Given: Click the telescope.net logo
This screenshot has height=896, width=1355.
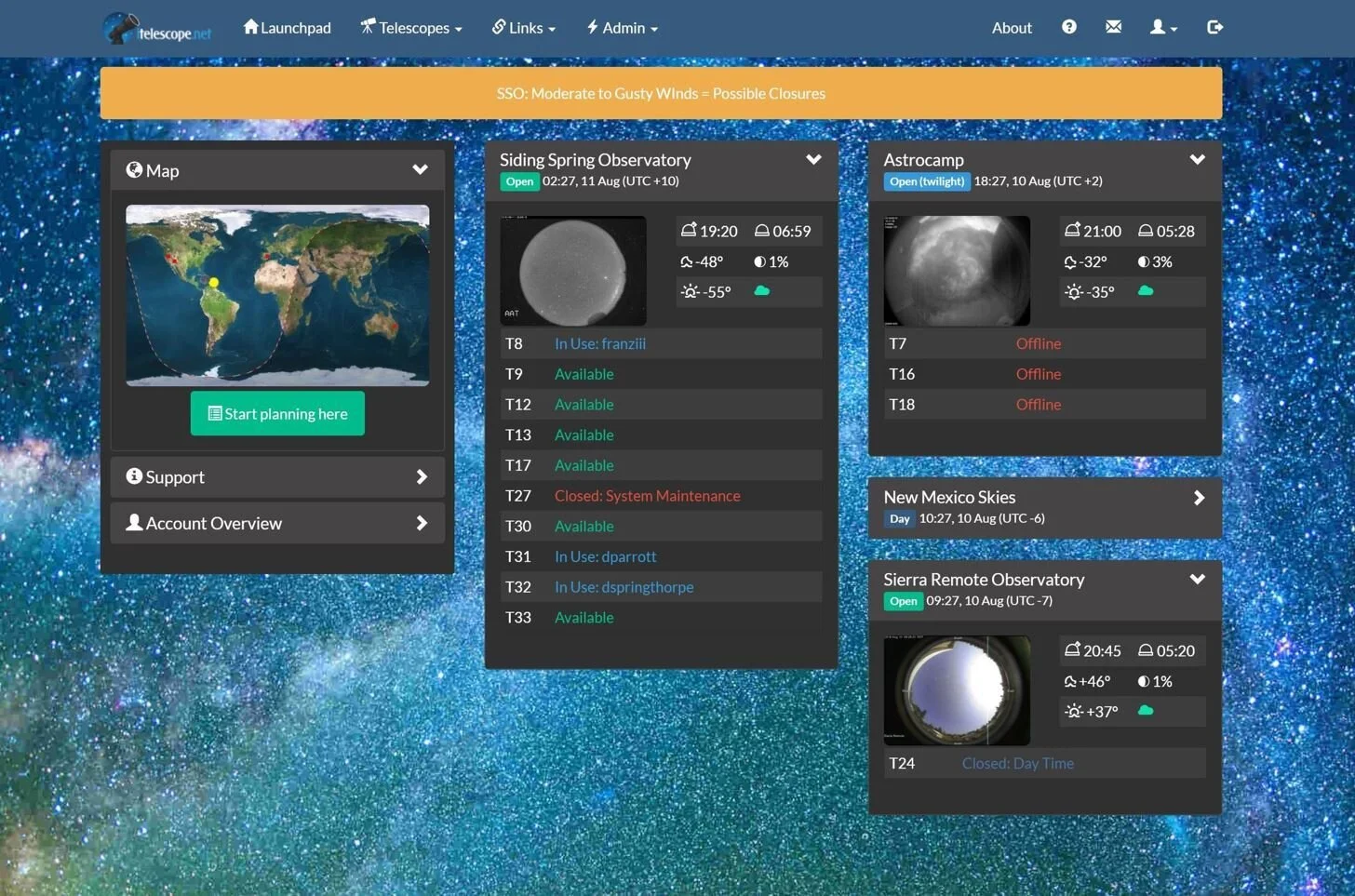Looking at the screenshot, I should (156, 28).
